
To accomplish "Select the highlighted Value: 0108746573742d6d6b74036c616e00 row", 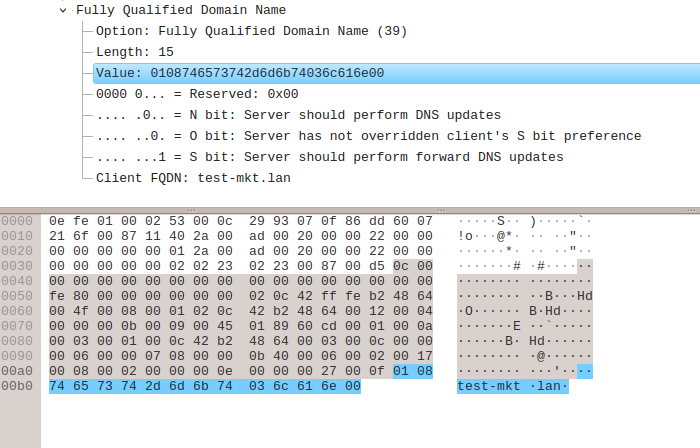I will click(x=396, y=73).
